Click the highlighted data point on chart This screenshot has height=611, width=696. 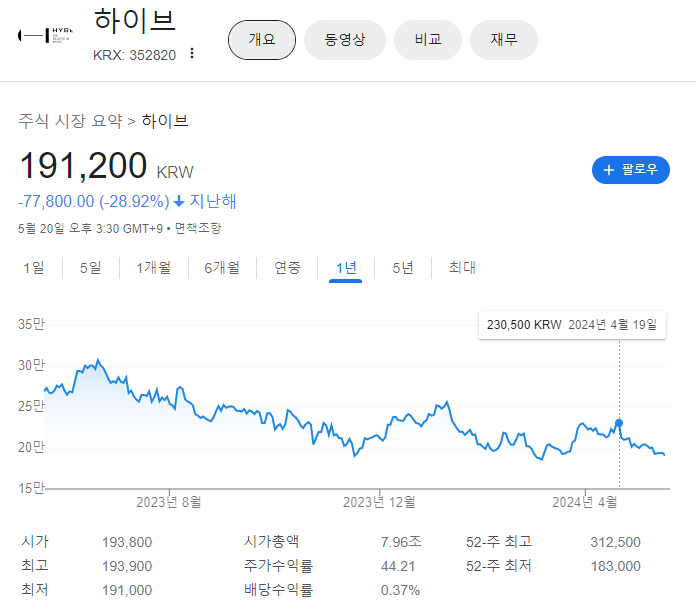click(x=619, y=423)
